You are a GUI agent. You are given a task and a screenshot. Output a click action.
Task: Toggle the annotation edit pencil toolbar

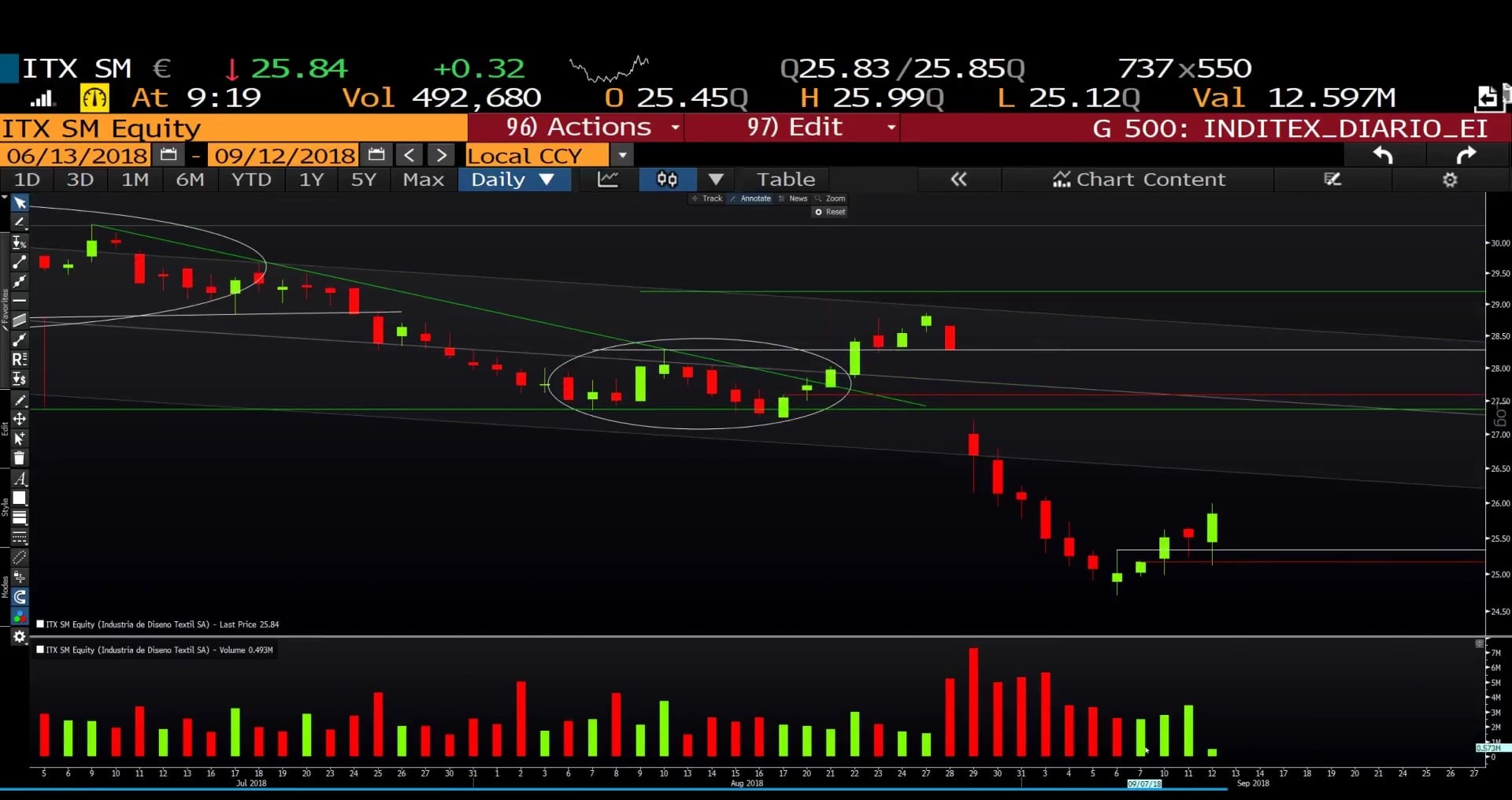[x=1332, y=180]
